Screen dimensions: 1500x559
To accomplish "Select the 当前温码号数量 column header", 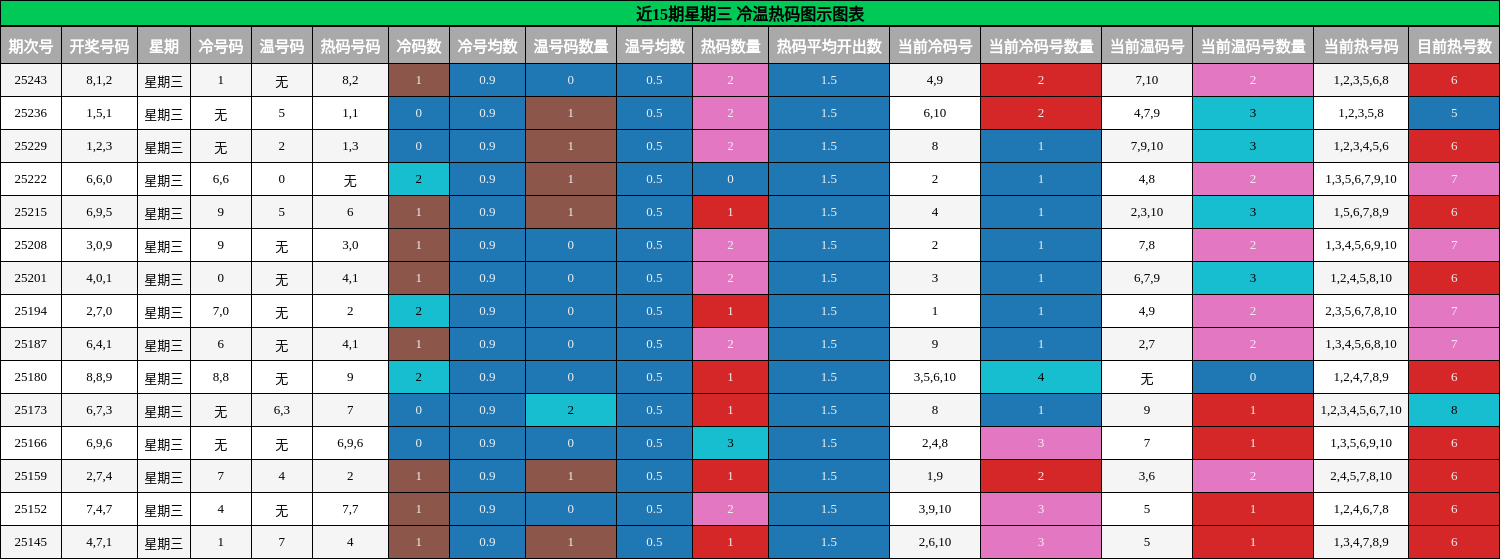I will coord(1253,45).
